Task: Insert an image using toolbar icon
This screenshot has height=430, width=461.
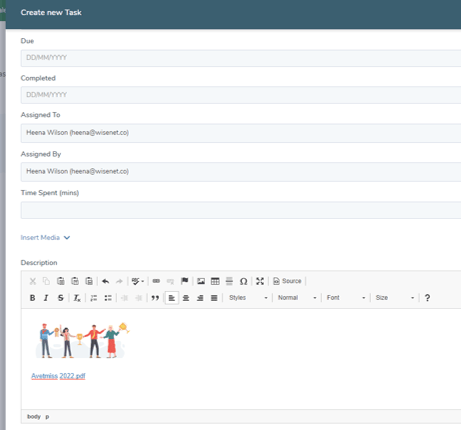Action: 201,281
